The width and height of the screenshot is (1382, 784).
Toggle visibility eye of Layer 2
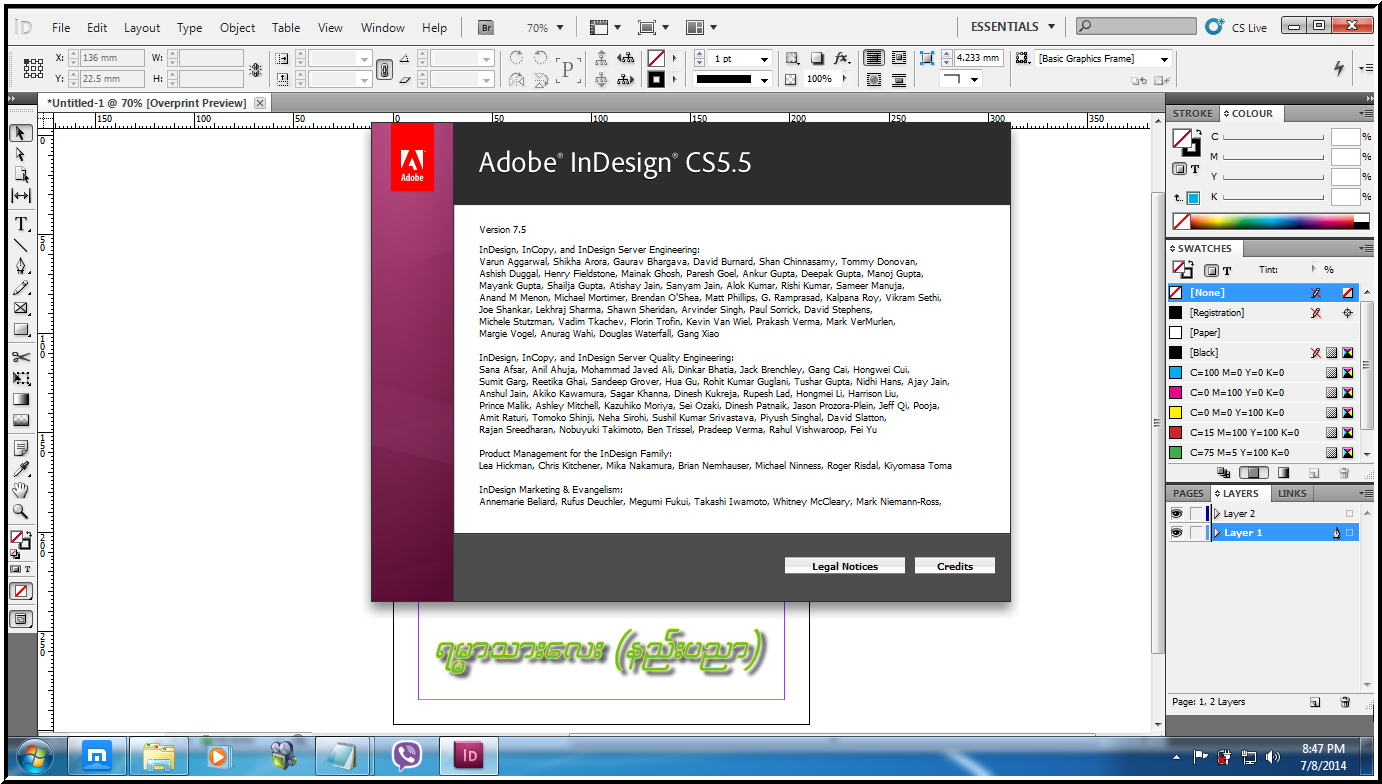[1177, 513]
